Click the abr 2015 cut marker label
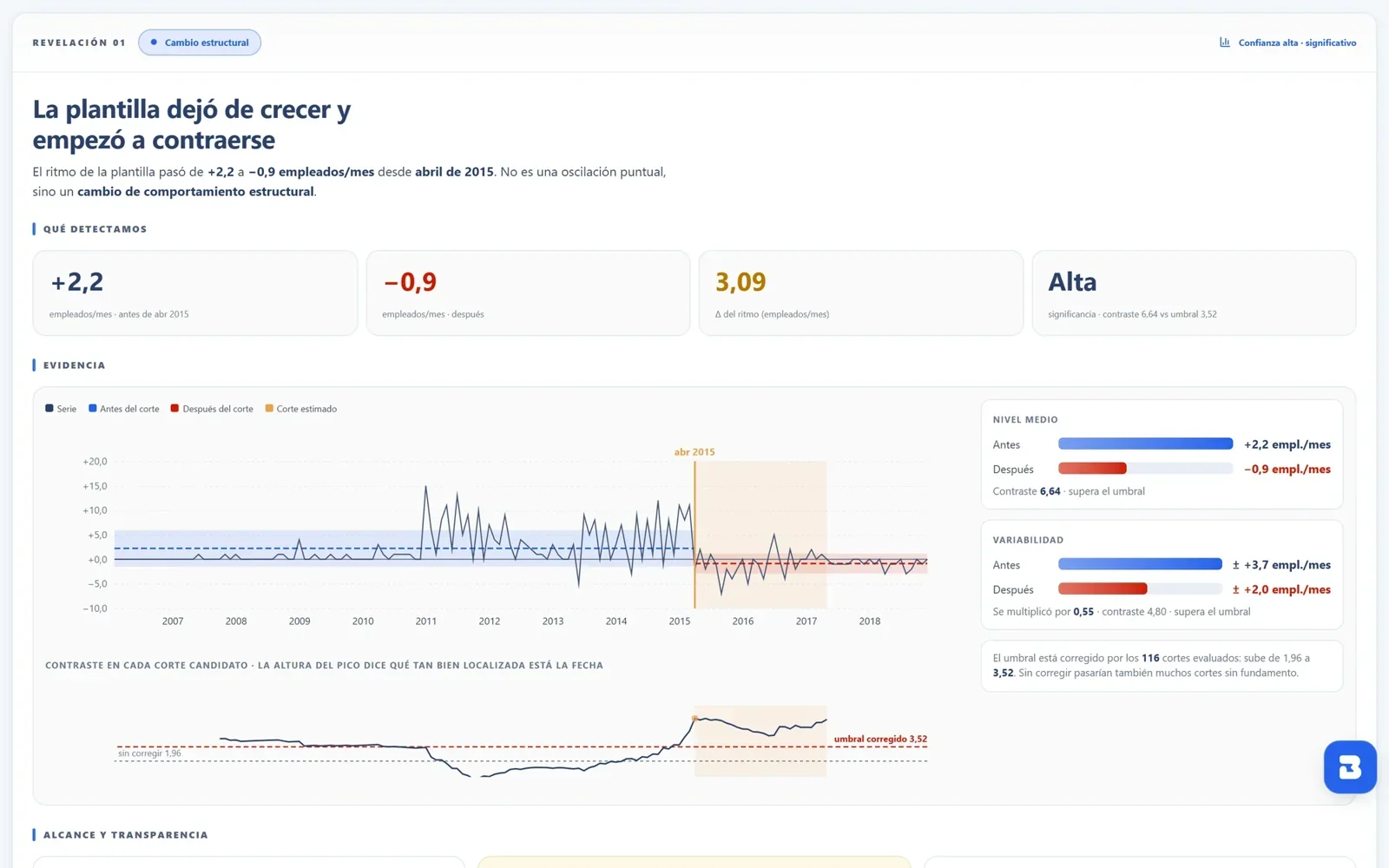1389x868 pixels. tap(694, 452)
